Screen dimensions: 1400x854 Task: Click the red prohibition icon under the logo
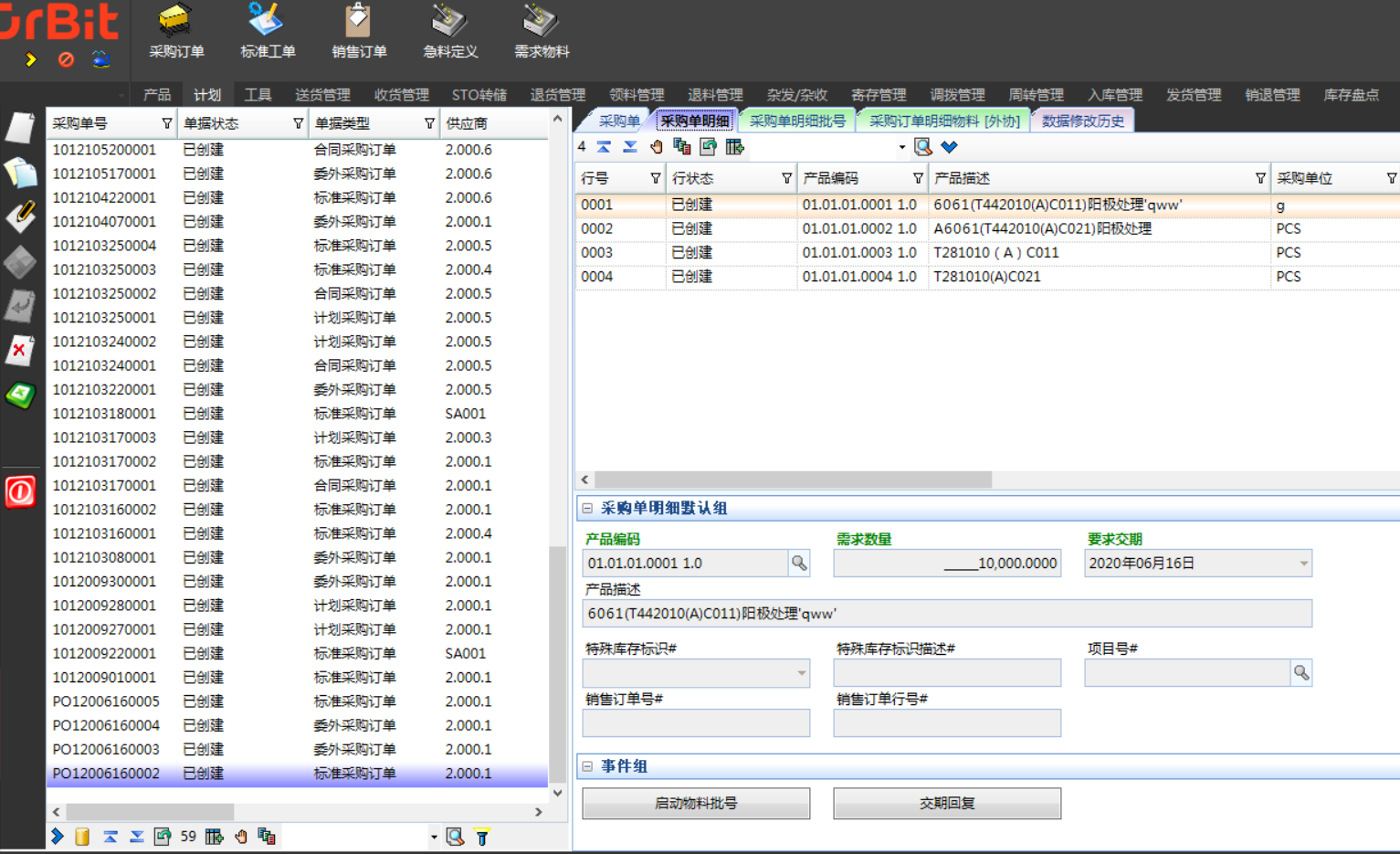click(x=66, y=60)
